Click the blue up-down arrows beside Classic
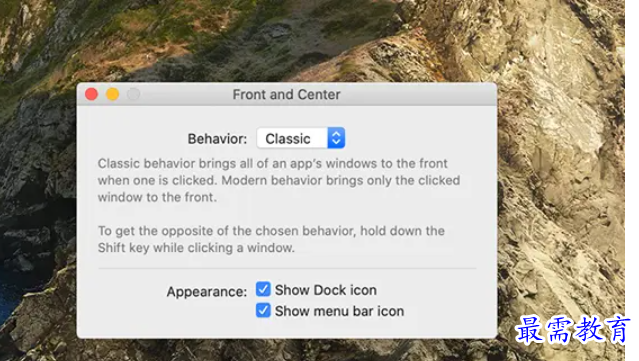 (x=336, y=138)
